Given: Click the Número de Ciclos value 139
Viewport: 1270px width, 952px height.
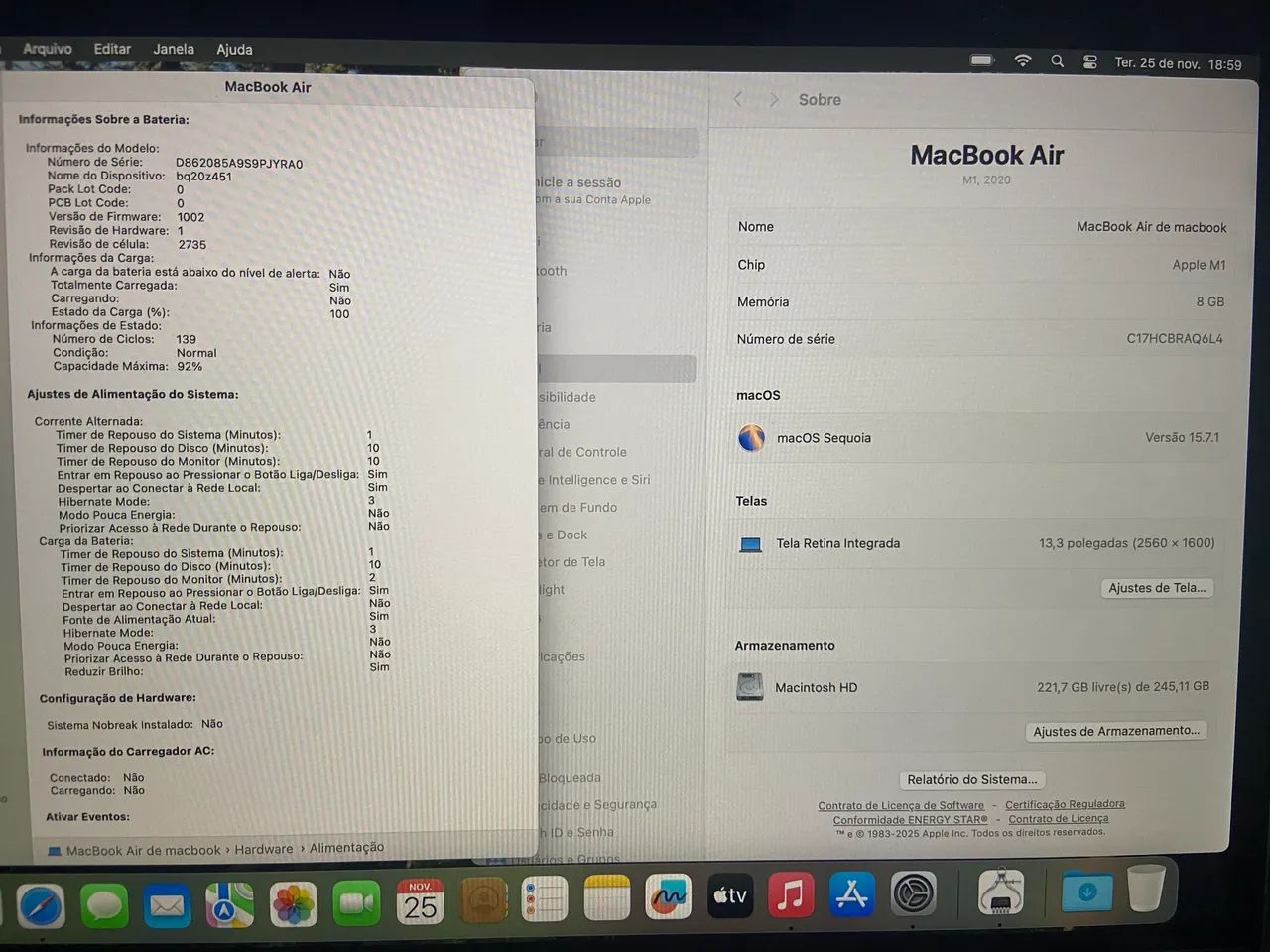Looking at the screenshot, I should click(187, 339).
